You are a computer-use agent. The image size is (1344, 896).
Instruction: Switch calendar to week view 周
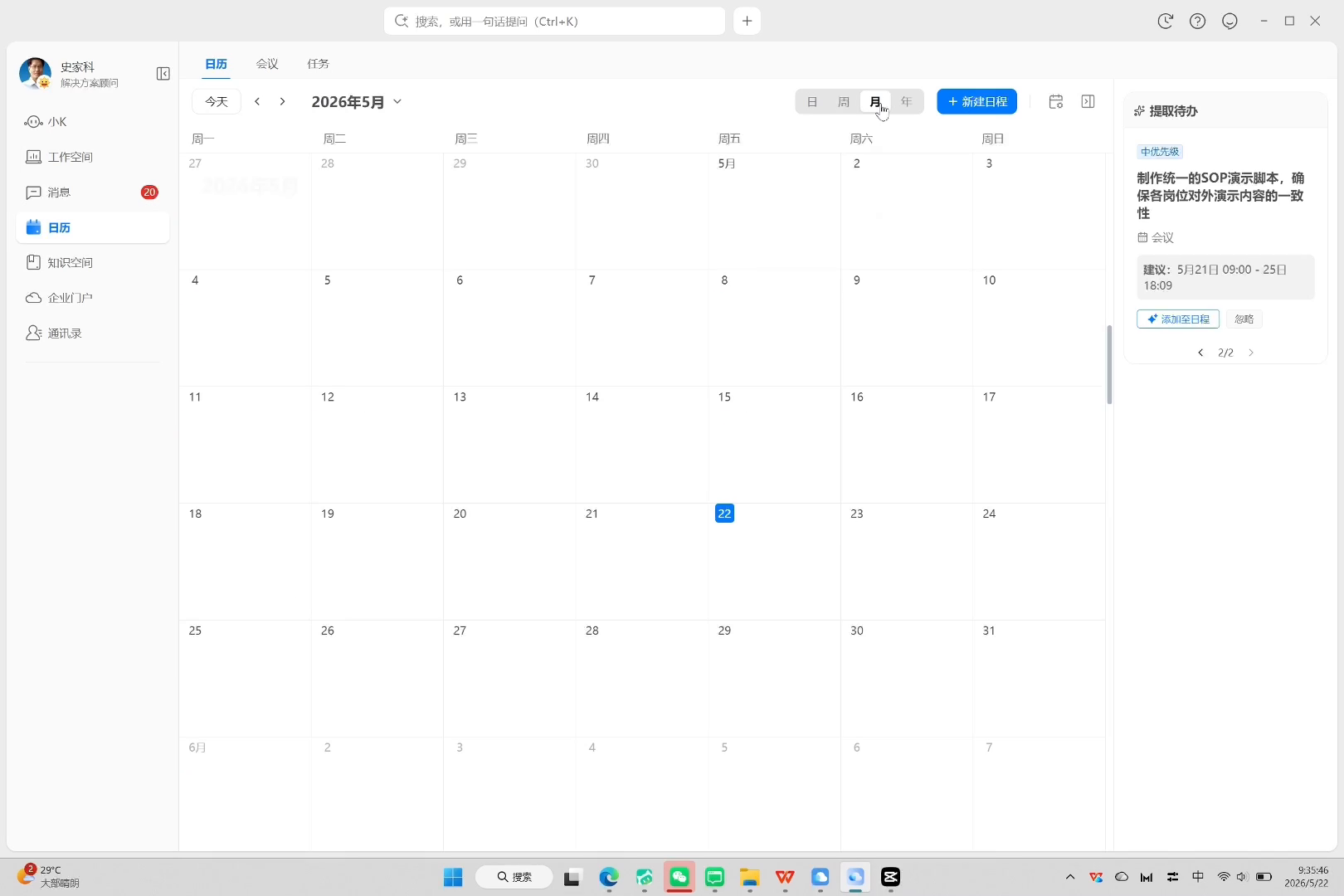(844, 101)
